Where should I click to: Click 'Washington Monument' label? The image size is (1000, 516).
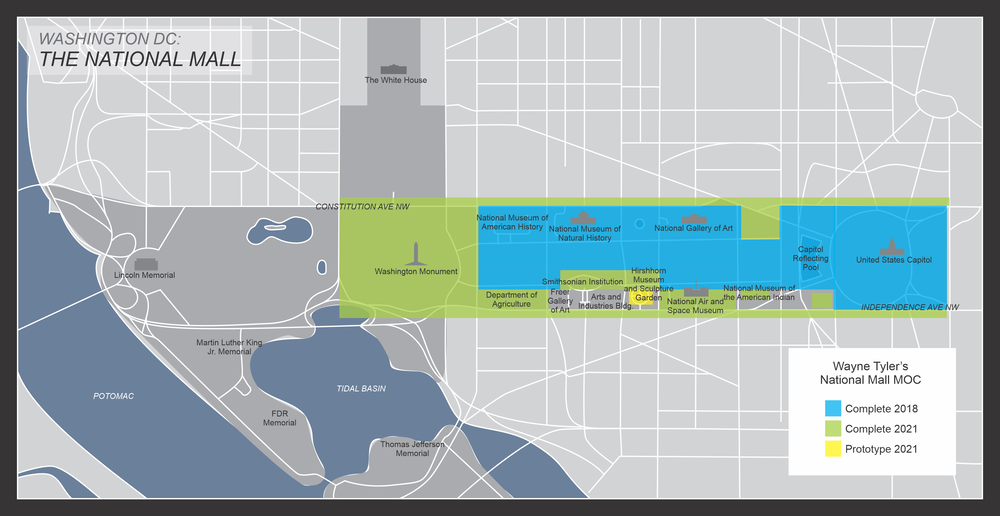(x=416, y=272)
